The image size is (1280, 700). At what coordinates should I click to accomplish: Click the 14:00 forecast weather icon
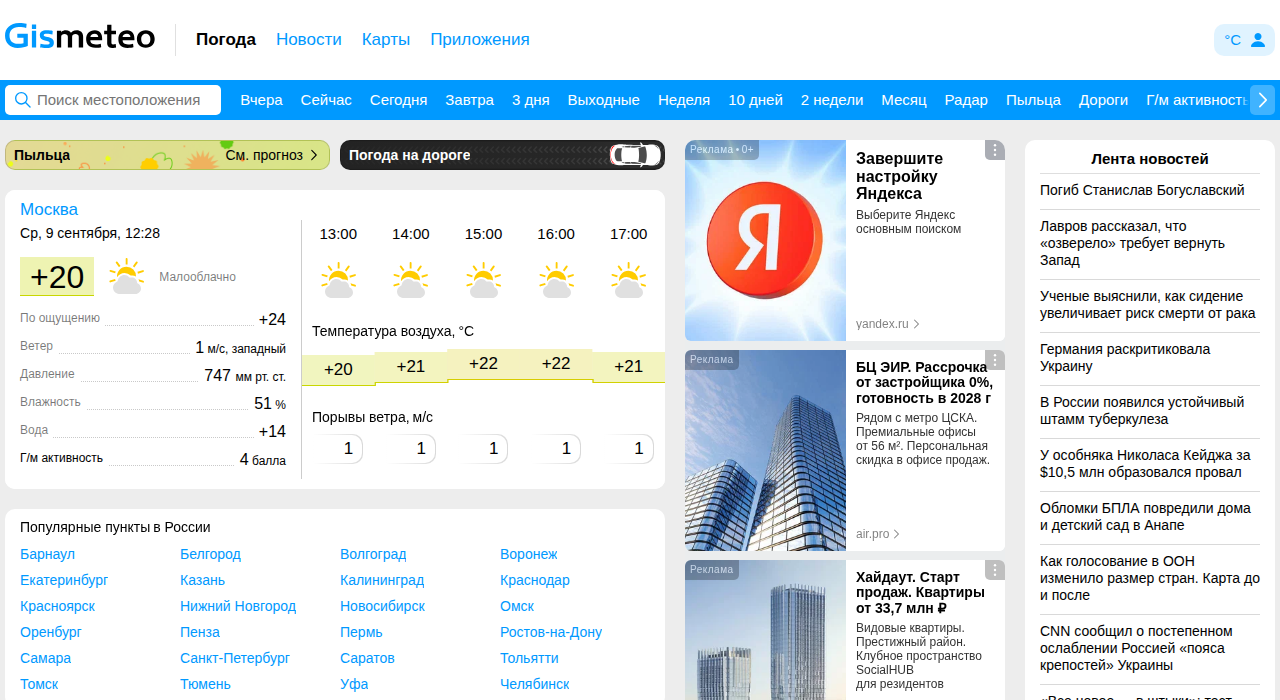(x=411, y=281)
